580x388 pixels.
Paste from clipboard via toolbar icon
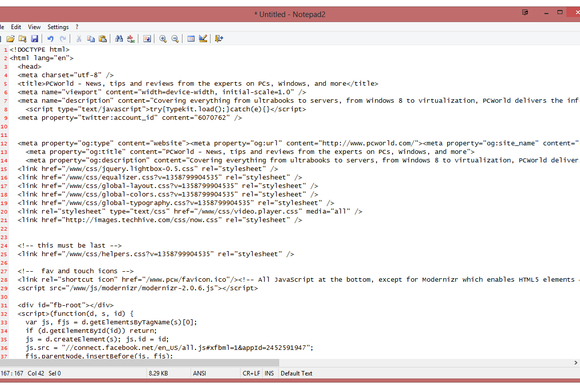tap(103, 38)
